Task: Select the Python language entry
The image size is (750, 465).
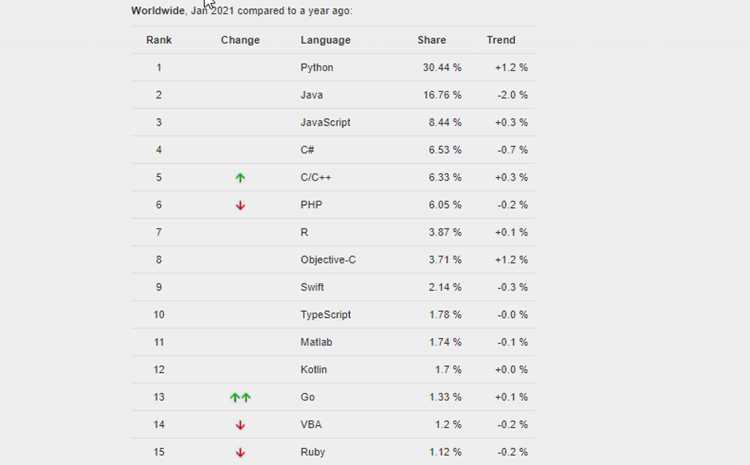Action: [x=317, y=67]
